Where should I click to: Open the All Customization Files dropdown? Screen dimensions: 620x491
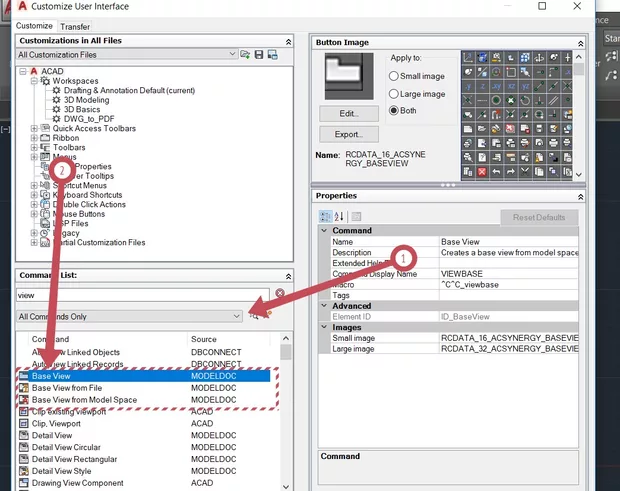tap(128, 54)
